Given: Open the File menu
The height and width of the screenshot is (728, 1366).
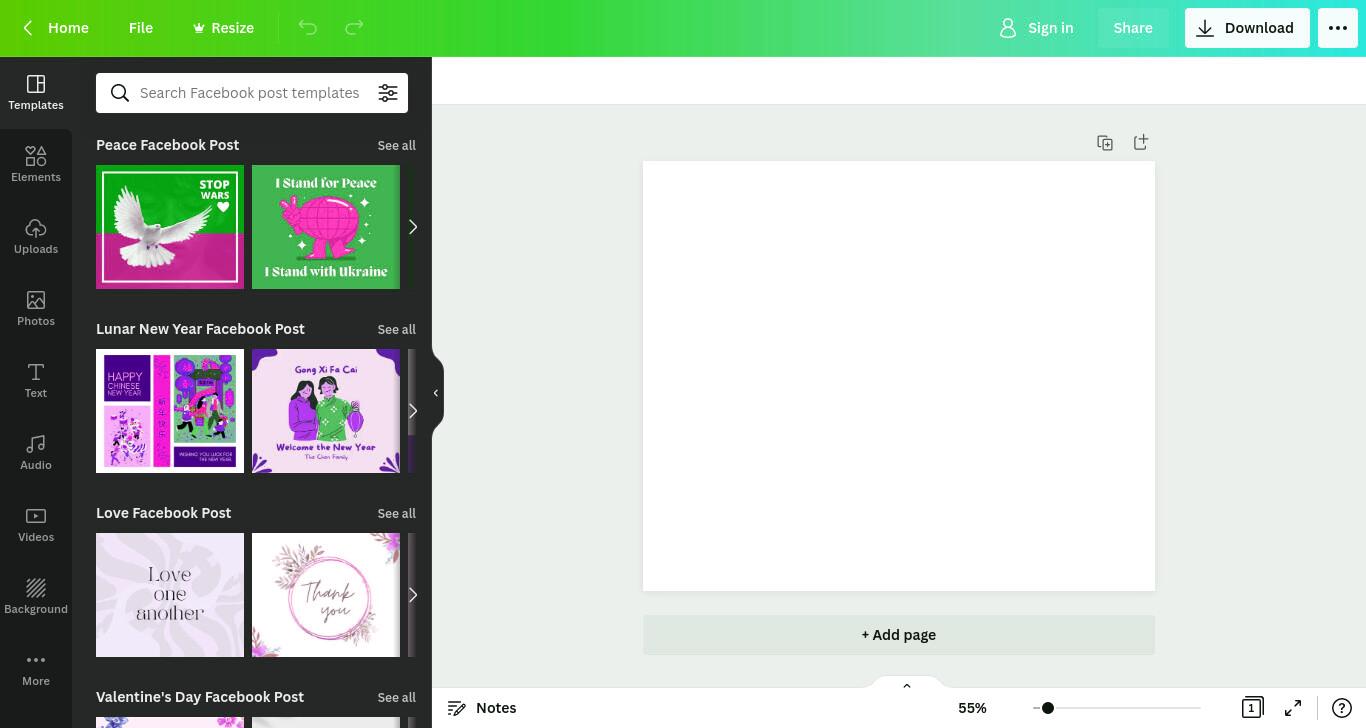Looking at the screenshot, I should [x=141, y=28].
